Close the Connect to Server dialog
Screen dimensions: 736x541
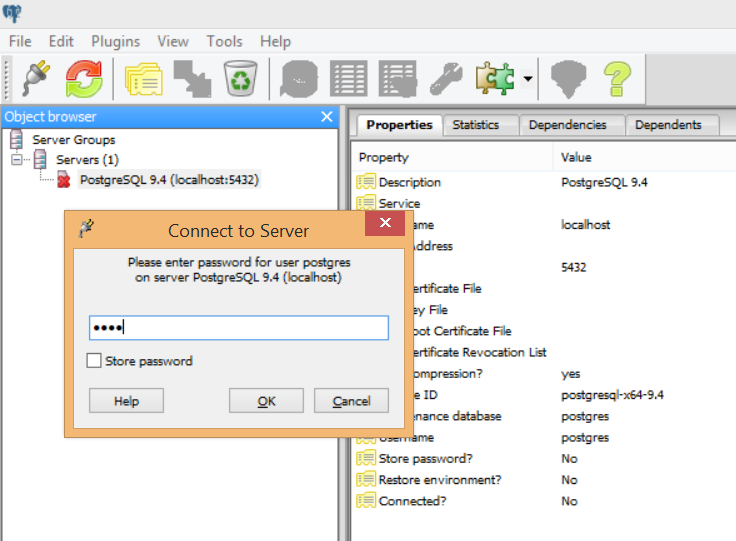pos(385,223)
